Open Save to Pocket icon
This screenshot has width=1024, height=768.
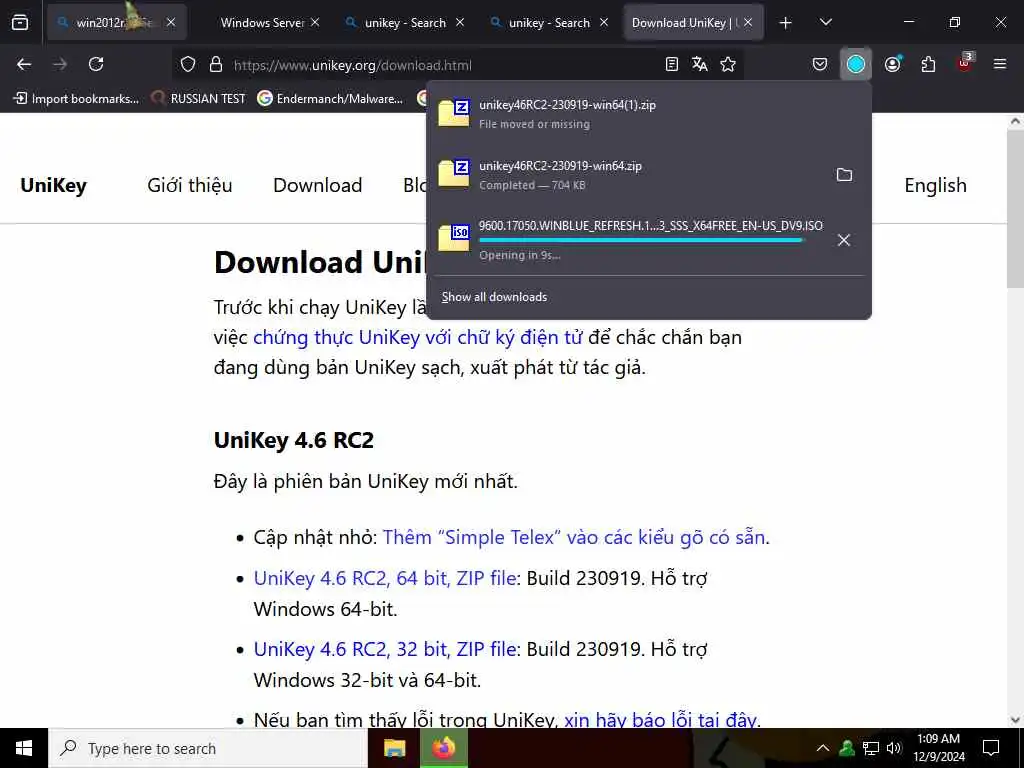pyautogui.click(x=820, y=64)
